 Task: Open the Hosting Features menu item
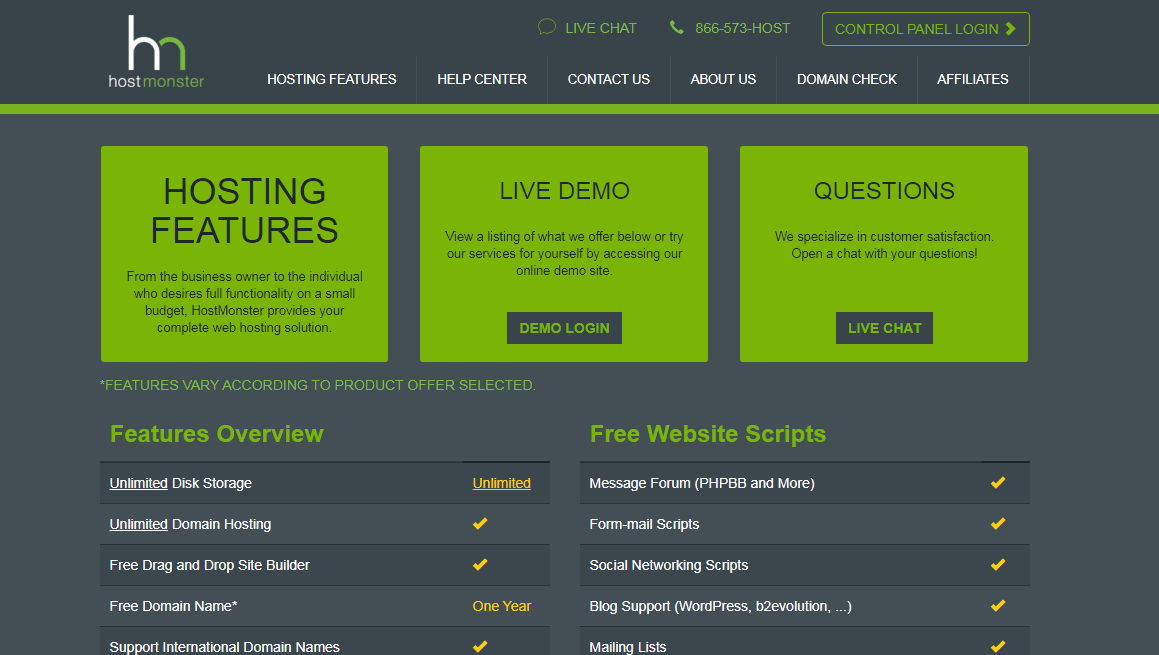[332, 79]
